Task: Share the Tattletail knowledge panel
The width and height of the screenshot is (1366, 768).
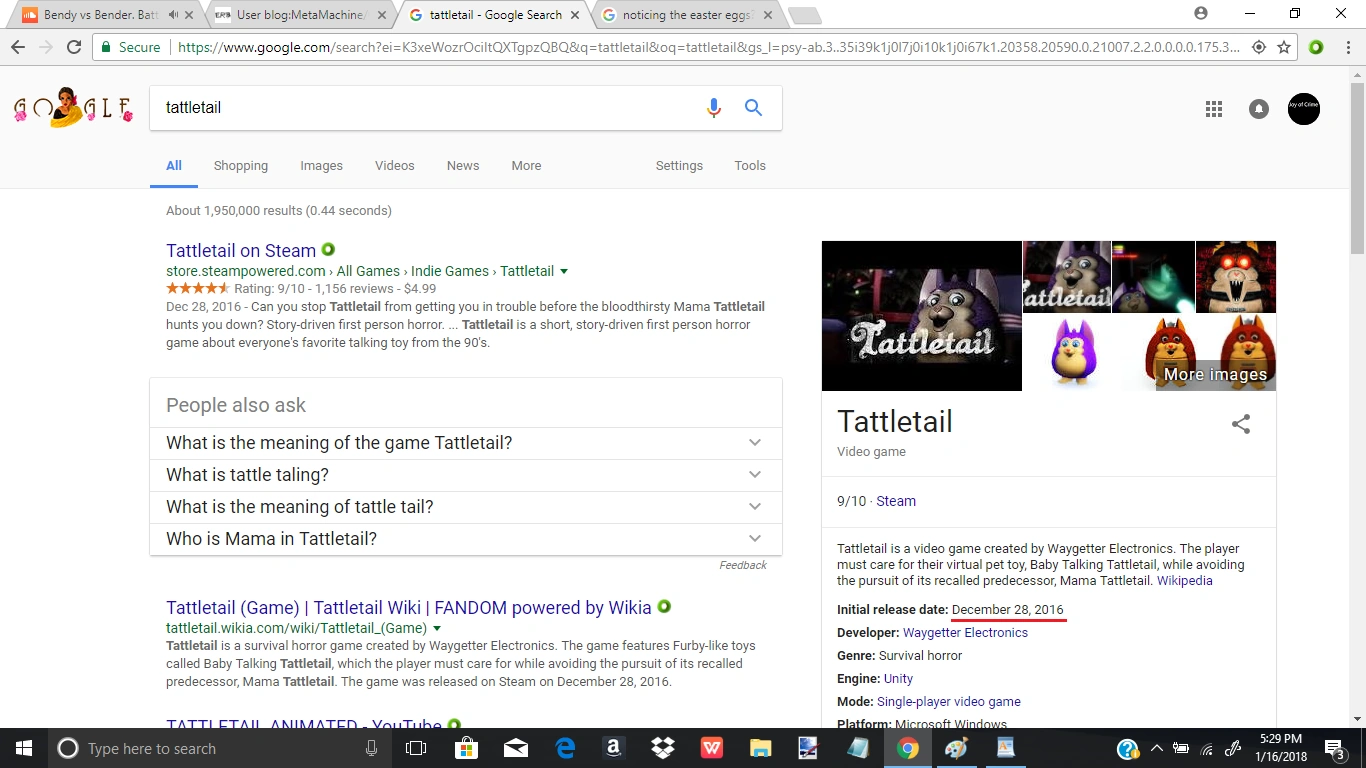Action: click(x=1241, y=424)
